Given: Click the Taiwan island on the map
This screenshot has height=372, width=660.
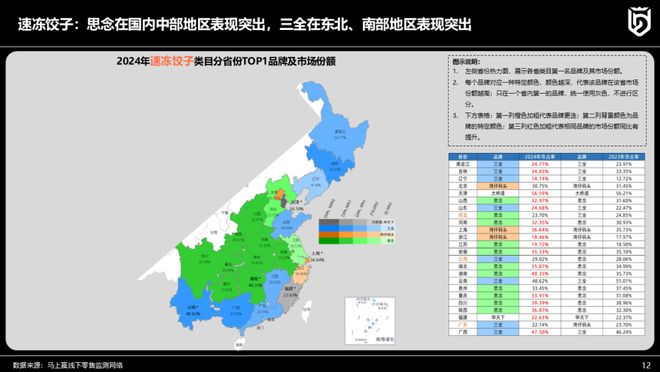Looking at the screenshot, I should coord(307,311).
